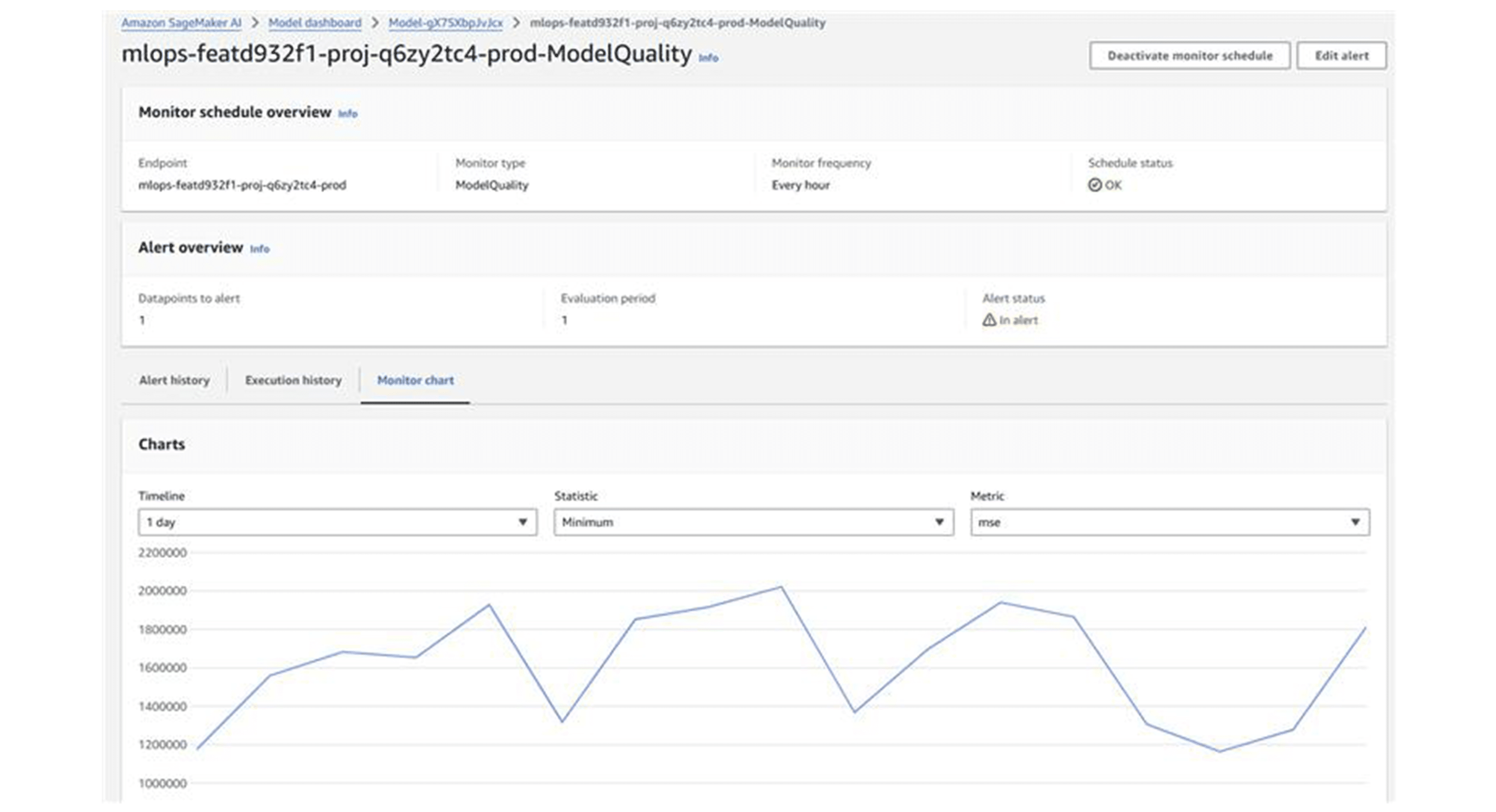Image resolution: width=1496 pixels, height=812 pixels.
Task: Go to Model dashboard breadcrumb
Action: [315, 23]
